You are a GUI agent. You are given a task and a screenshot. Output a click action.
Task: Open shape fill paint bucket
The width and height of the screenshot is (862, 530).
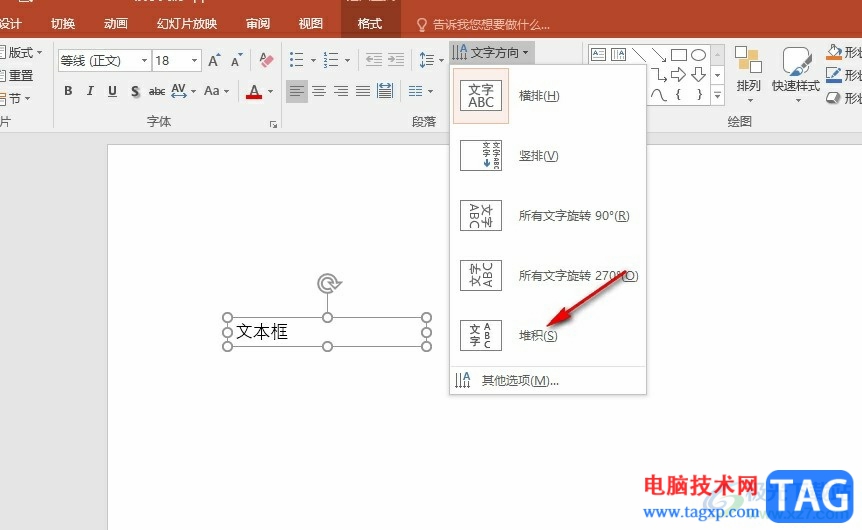point(834,52)
